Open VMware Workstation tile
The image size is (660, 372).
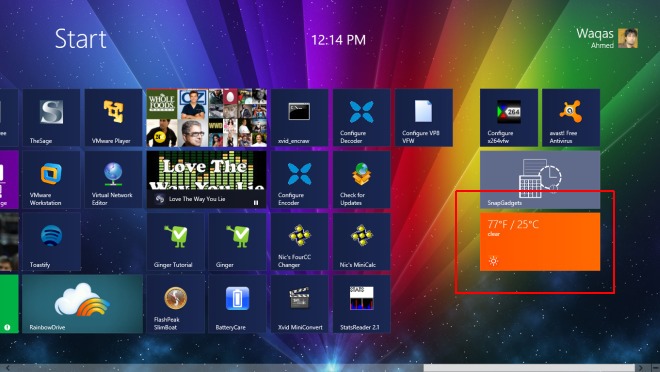[x=51, y=180]
